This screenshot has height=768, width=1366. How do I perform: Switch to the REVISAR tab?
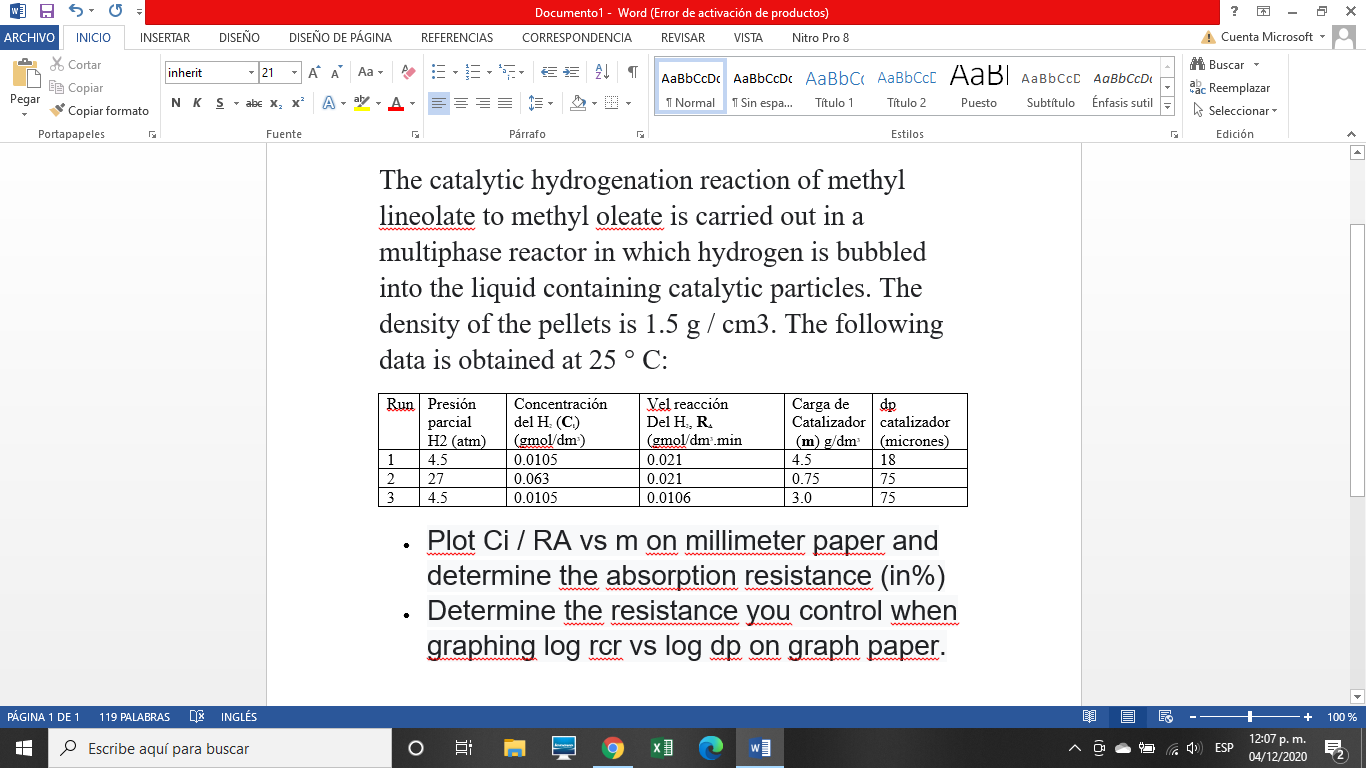click(683, 38)
